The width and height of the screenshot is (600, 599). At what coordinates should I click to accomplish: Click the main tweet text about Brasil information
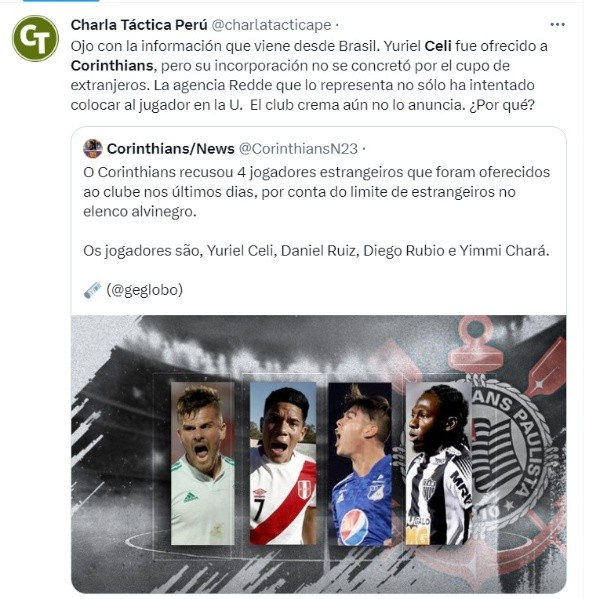pyautogui.click(x=309, y=75)
